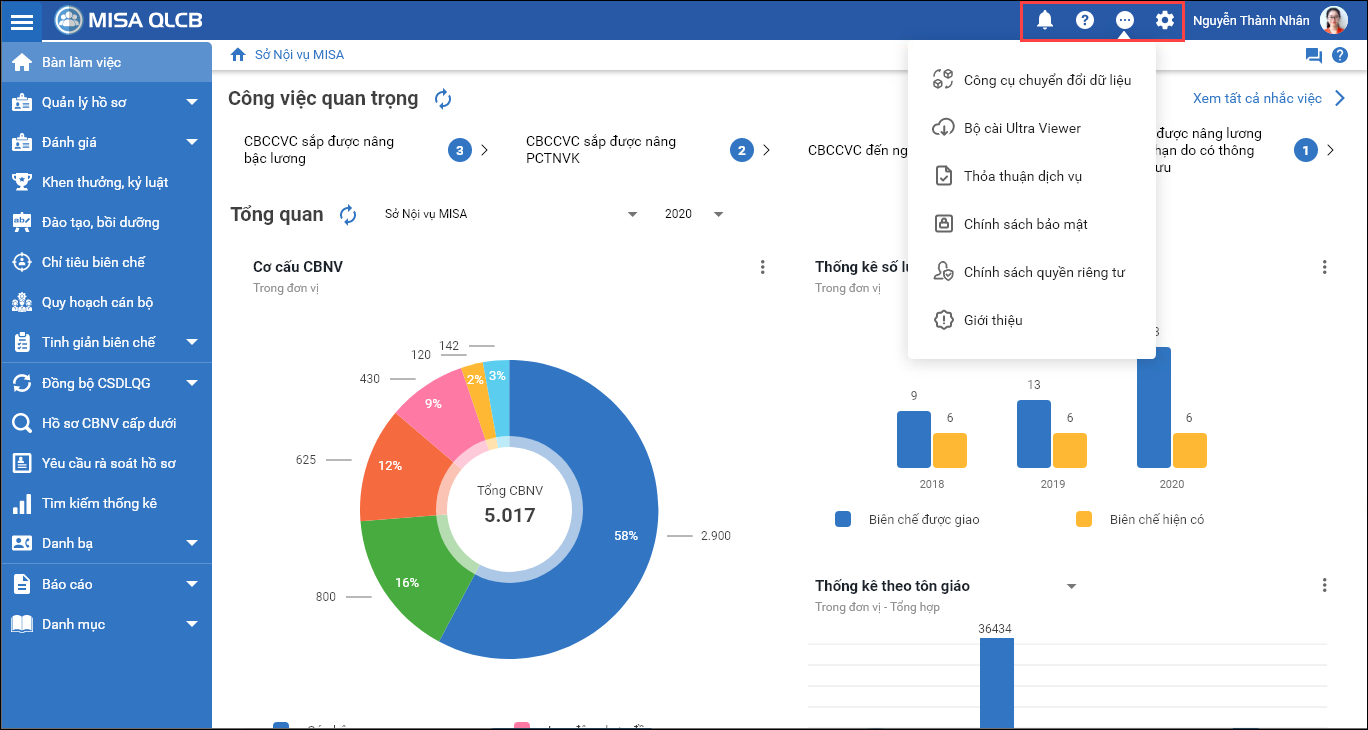Open the Sở Nội vụ MISA unit dropdown

[511, 214]
